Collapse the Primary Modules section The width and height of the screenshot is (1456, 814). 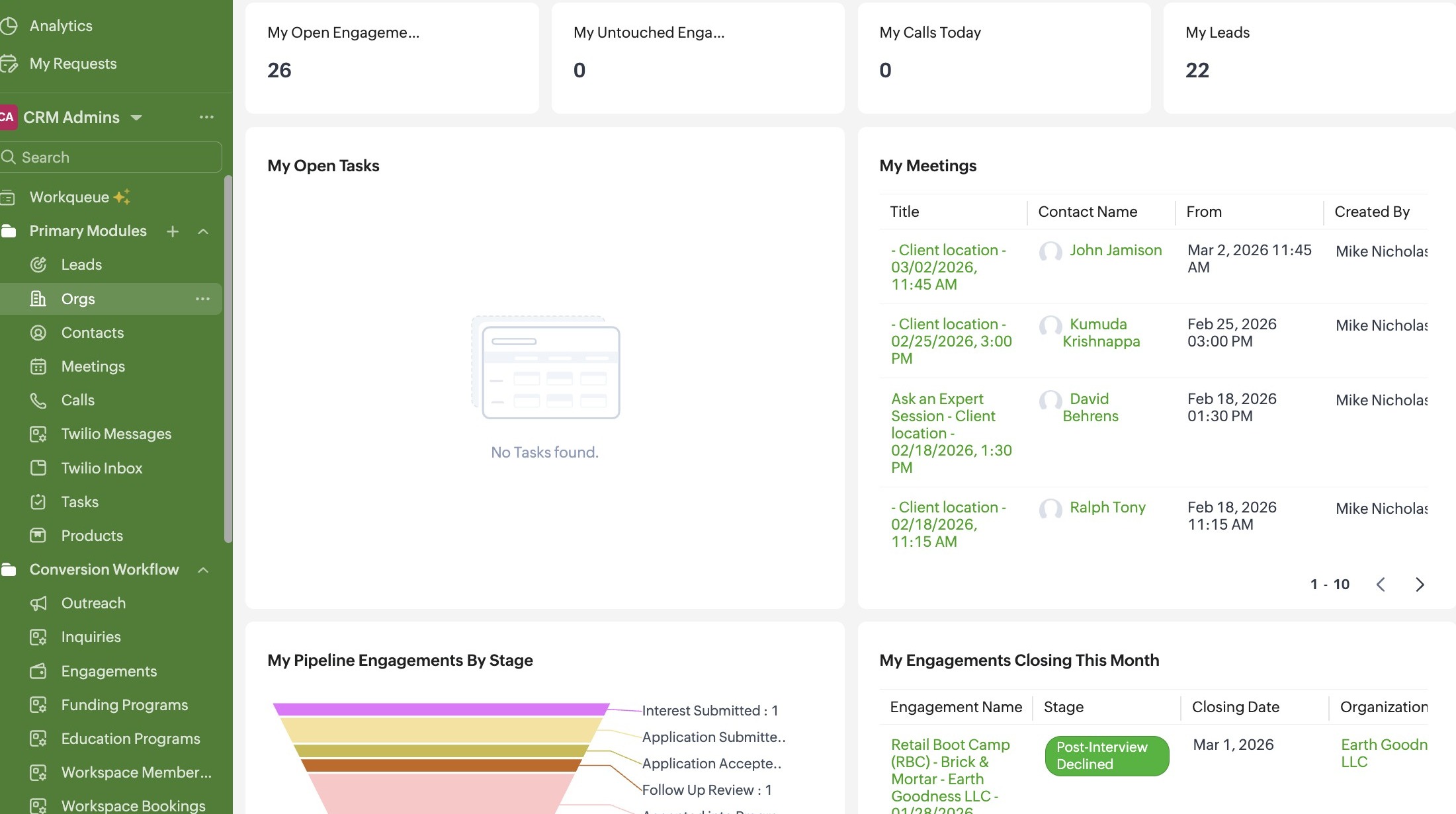pyautogui.click(x=203, y=231)
